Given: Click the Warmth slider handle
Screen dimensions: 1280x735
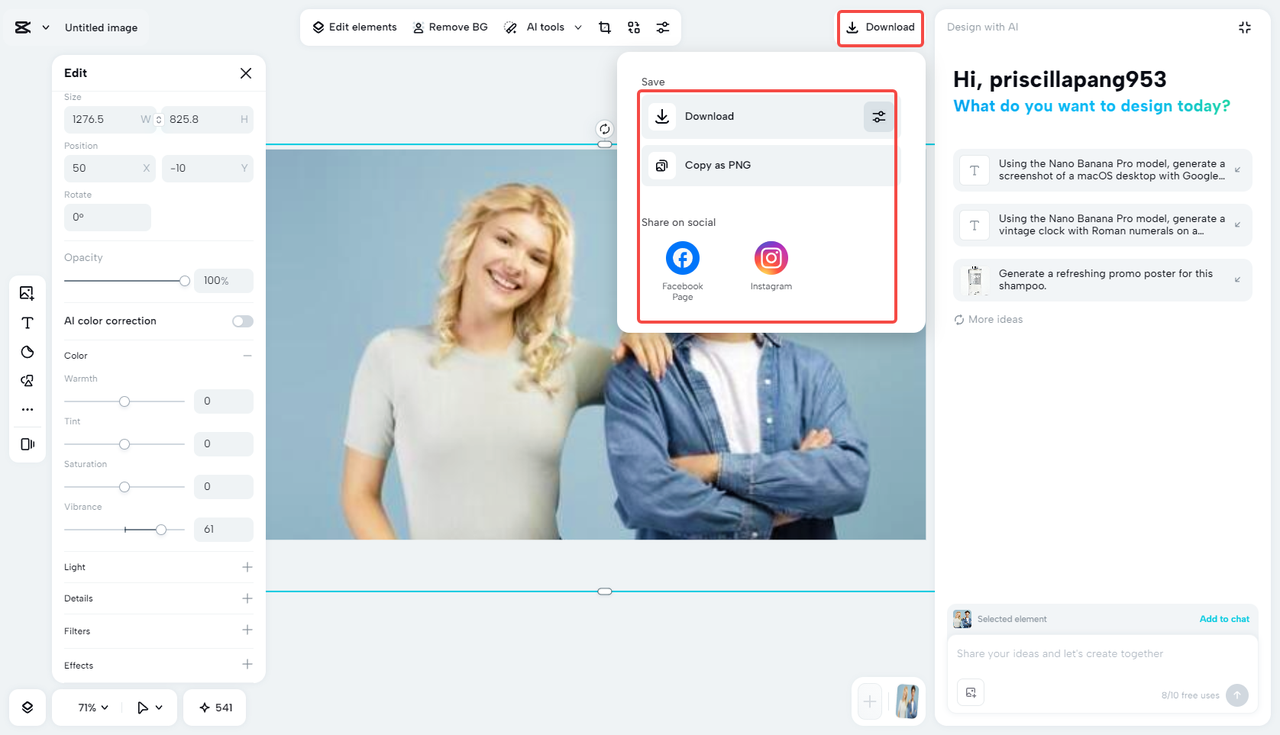Looking at the screenshot, I should pos(124,401).
